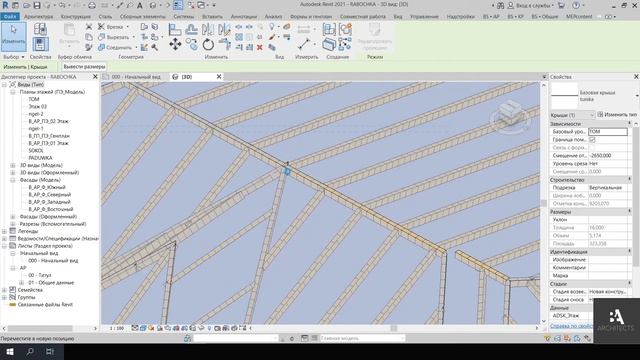Click the red X Delete icon
This screenshot has height=360, width=640.
260,48
